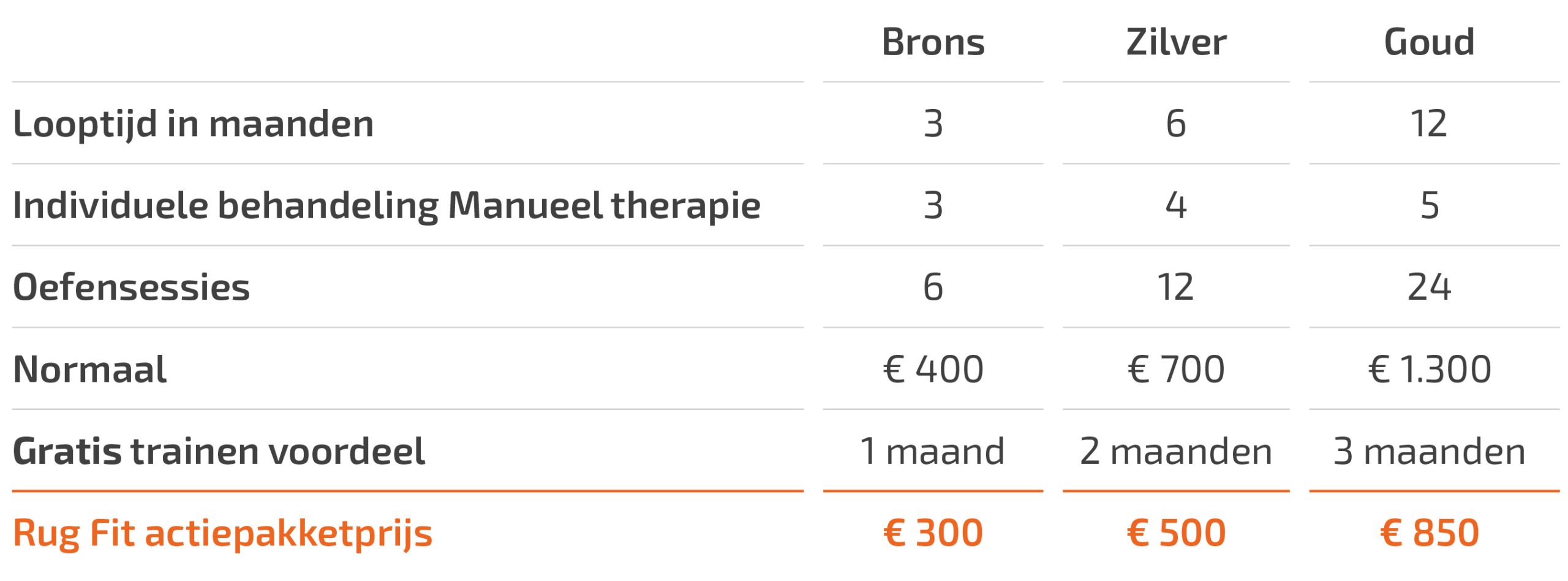Image resolution: width=1568 pixels, height=581 pixels.
Task: Click the € 400 normal Brons price
Action: (933, 369)
